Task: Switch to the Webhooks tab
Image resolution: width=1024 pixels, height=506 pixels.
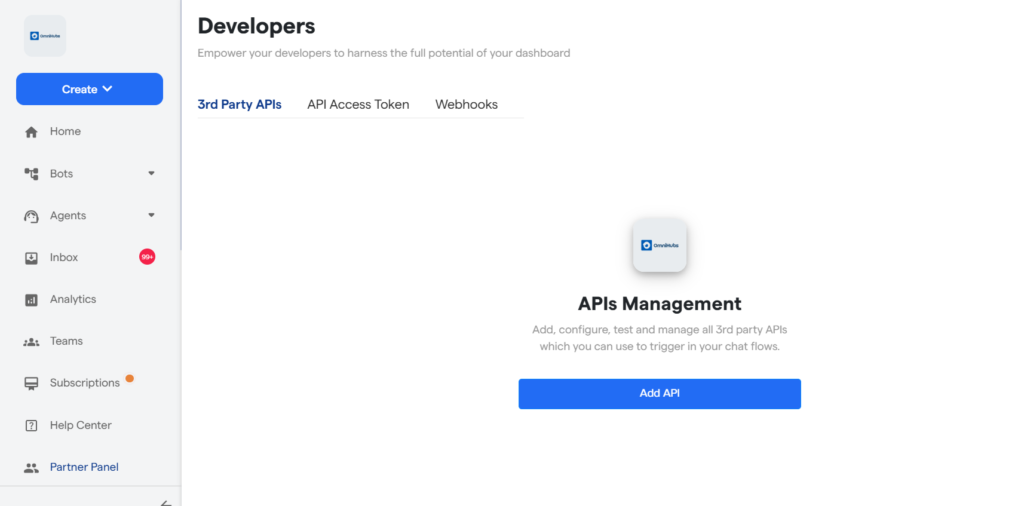Action: (466, 104)
